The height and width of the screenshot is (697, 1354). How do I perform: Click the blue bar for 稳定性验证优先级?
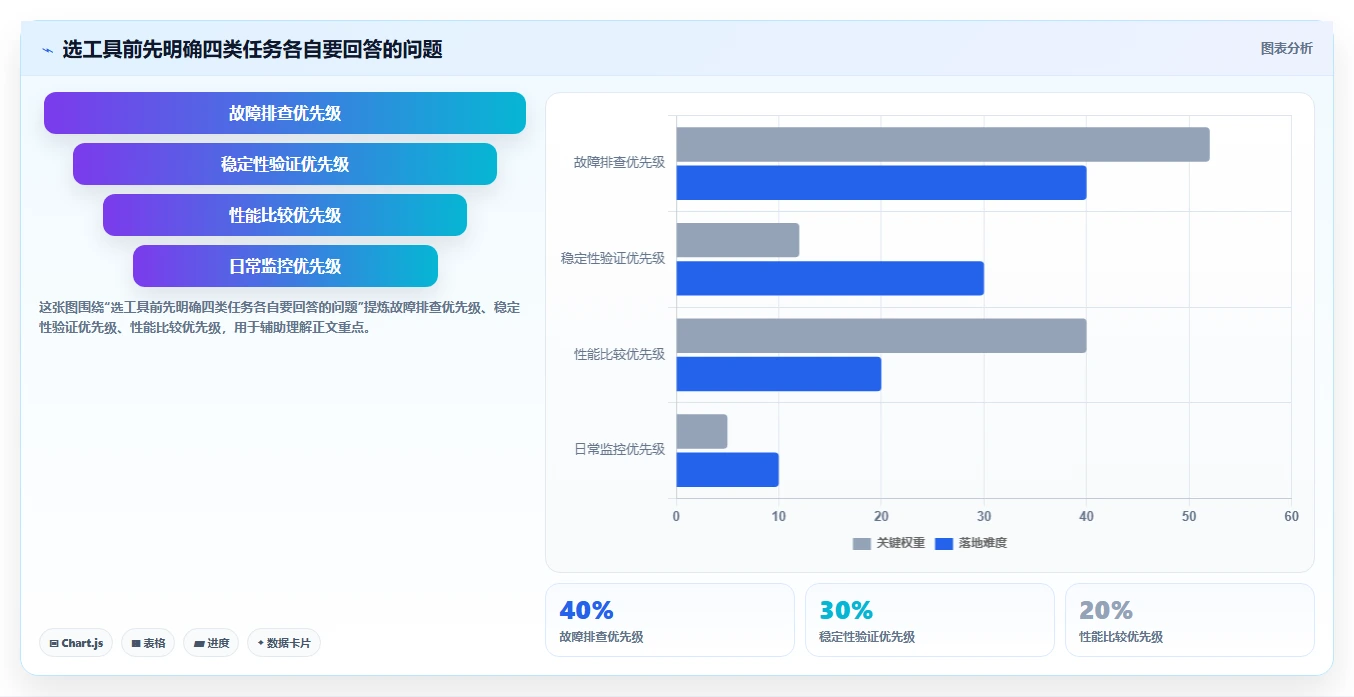830,278
